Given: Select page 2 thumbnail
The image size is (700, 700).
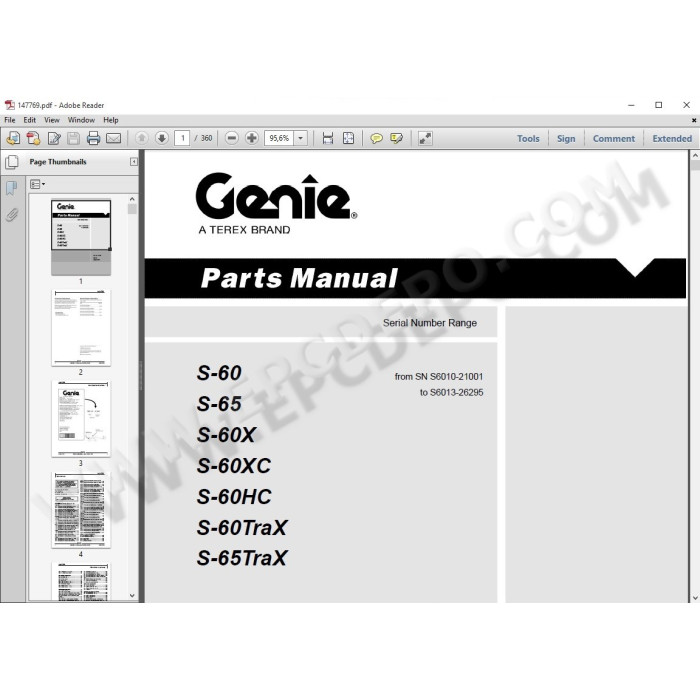Looking at the screenshot, I should (x=81, y=328).
